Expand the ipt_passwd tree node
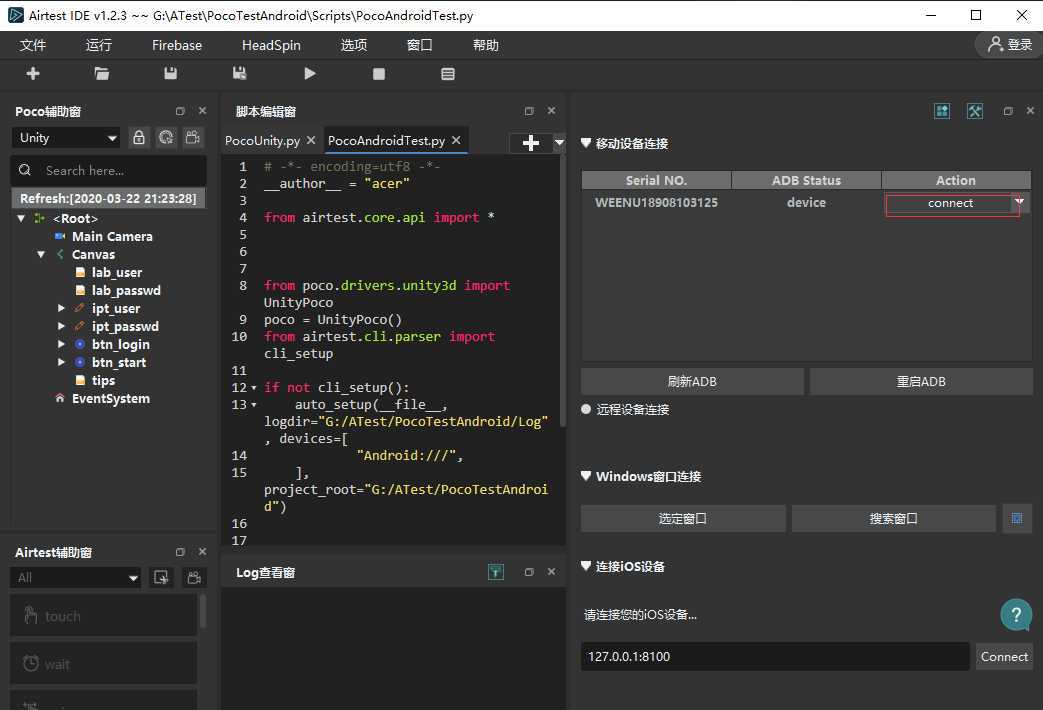1043x710 pixels. pos(61,326)
